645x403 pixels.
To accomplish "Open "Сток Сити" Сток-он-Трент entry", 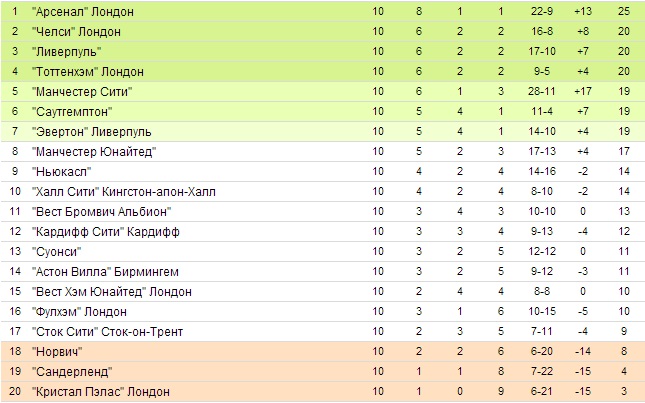I will (107, 332).
